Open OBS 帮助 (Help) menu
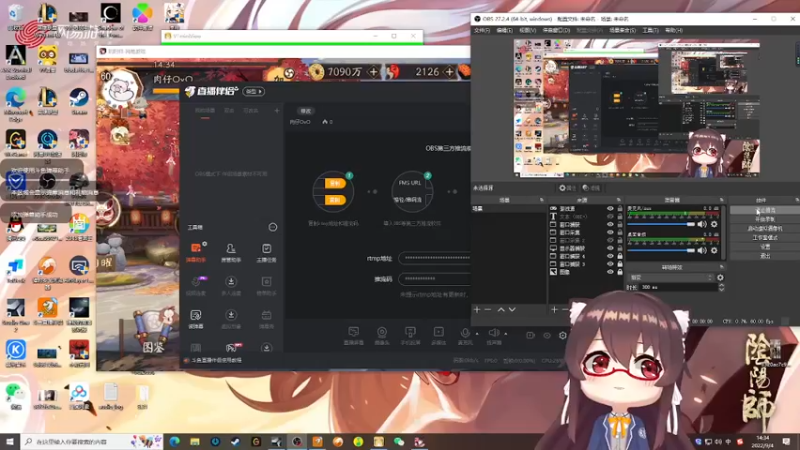 click(673, 30)
